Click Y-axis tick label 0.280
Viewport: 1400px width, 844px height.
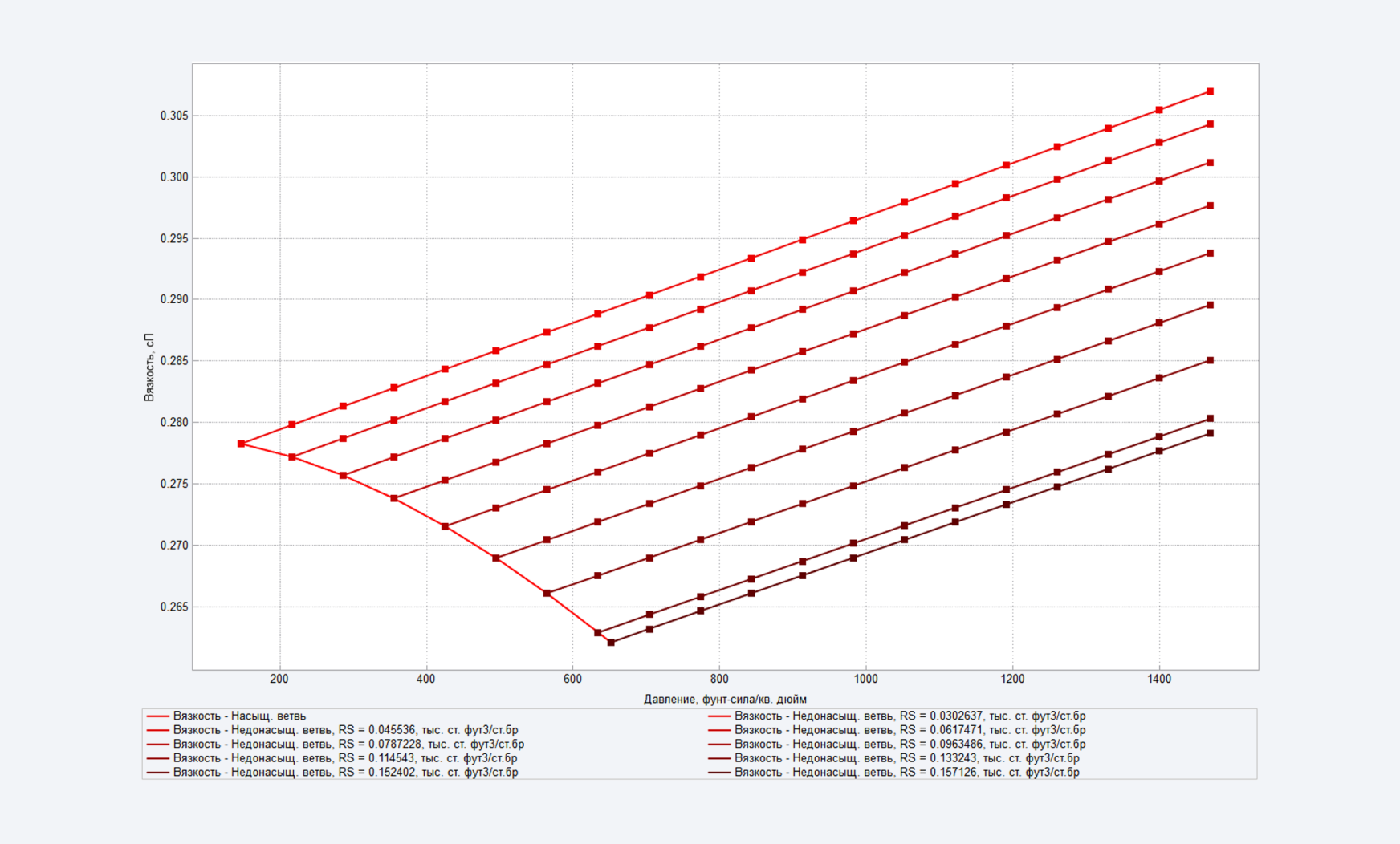[174, 422]
